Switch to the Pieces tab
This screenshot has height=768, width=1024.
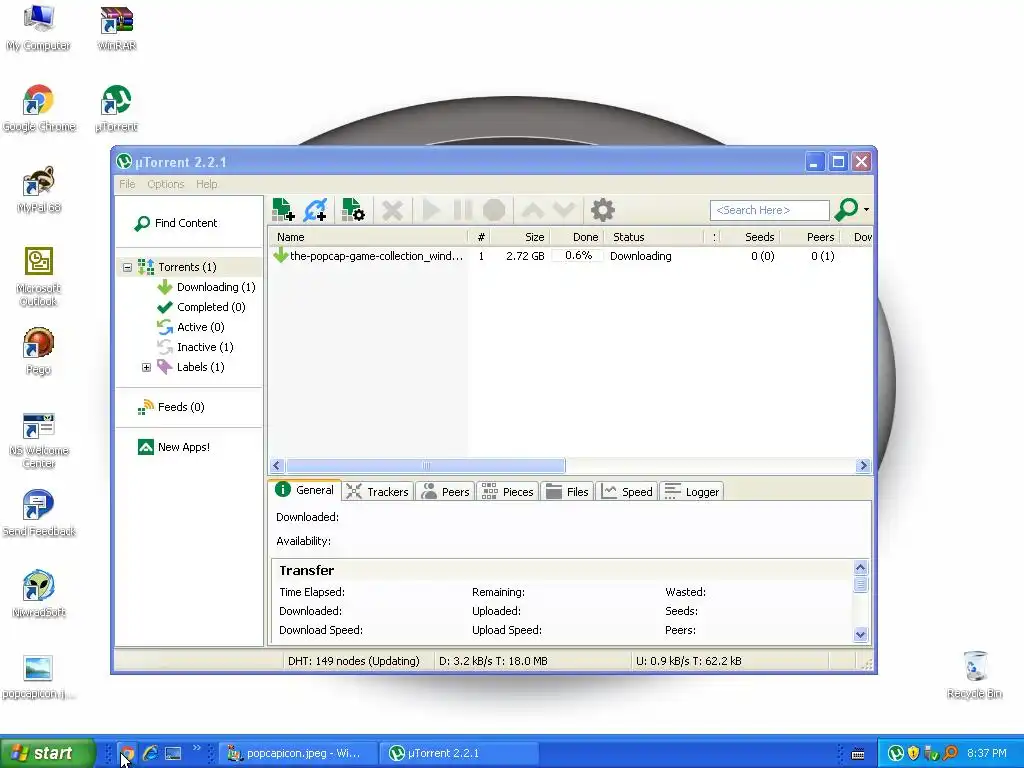(507, 492)
